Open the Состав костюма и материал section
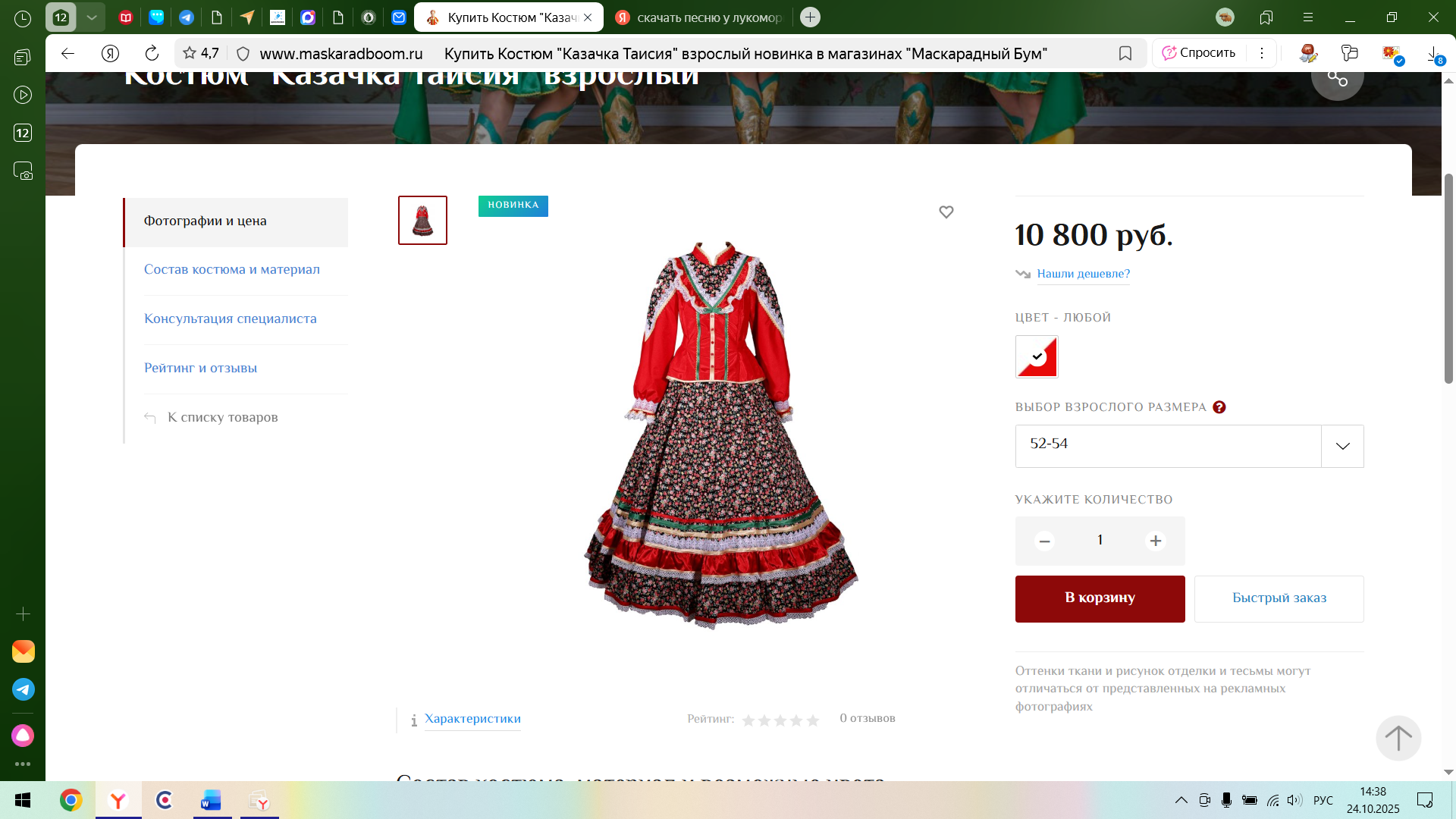 point(232,269)
